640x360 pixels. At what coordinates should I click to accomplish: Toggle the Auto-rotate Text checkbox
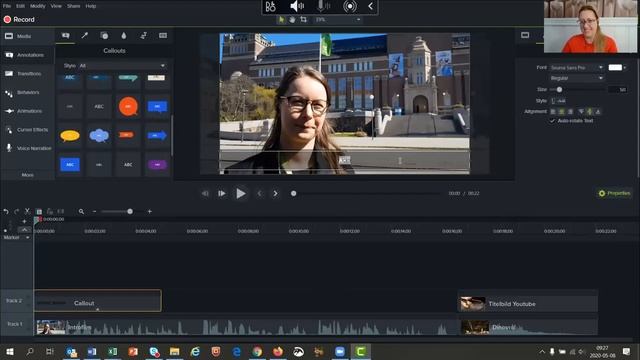pyautogui.click(x=552, y=121)
